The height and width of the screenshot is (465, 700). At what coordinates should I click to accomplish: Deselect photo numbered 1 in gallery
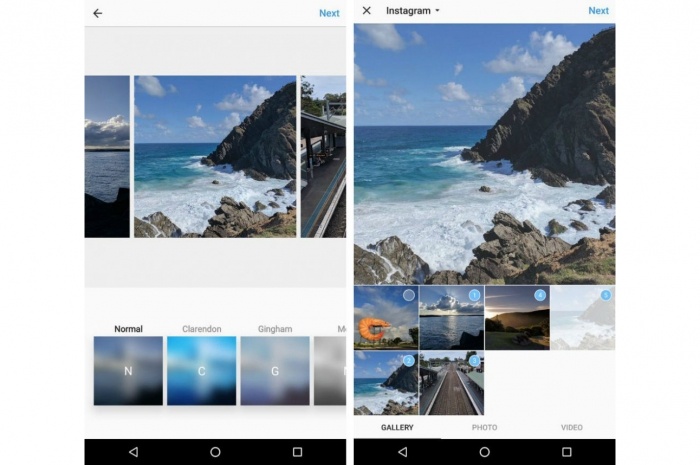tap(474, 295)
